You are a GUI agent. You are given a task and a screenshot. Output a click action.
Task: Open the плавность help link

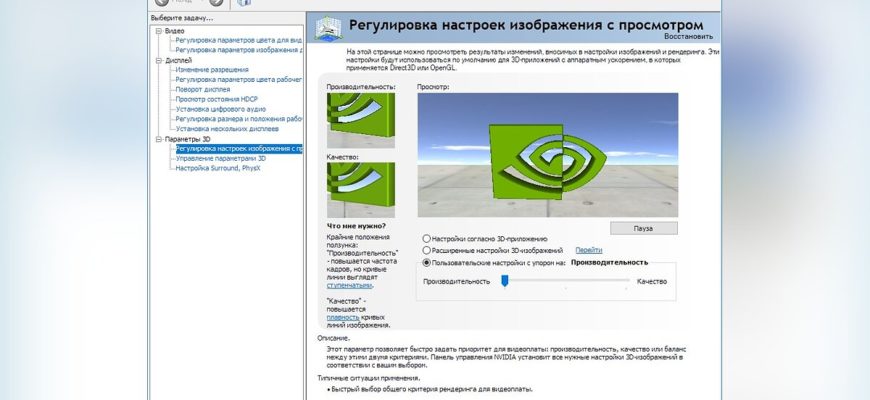[343, 317]
